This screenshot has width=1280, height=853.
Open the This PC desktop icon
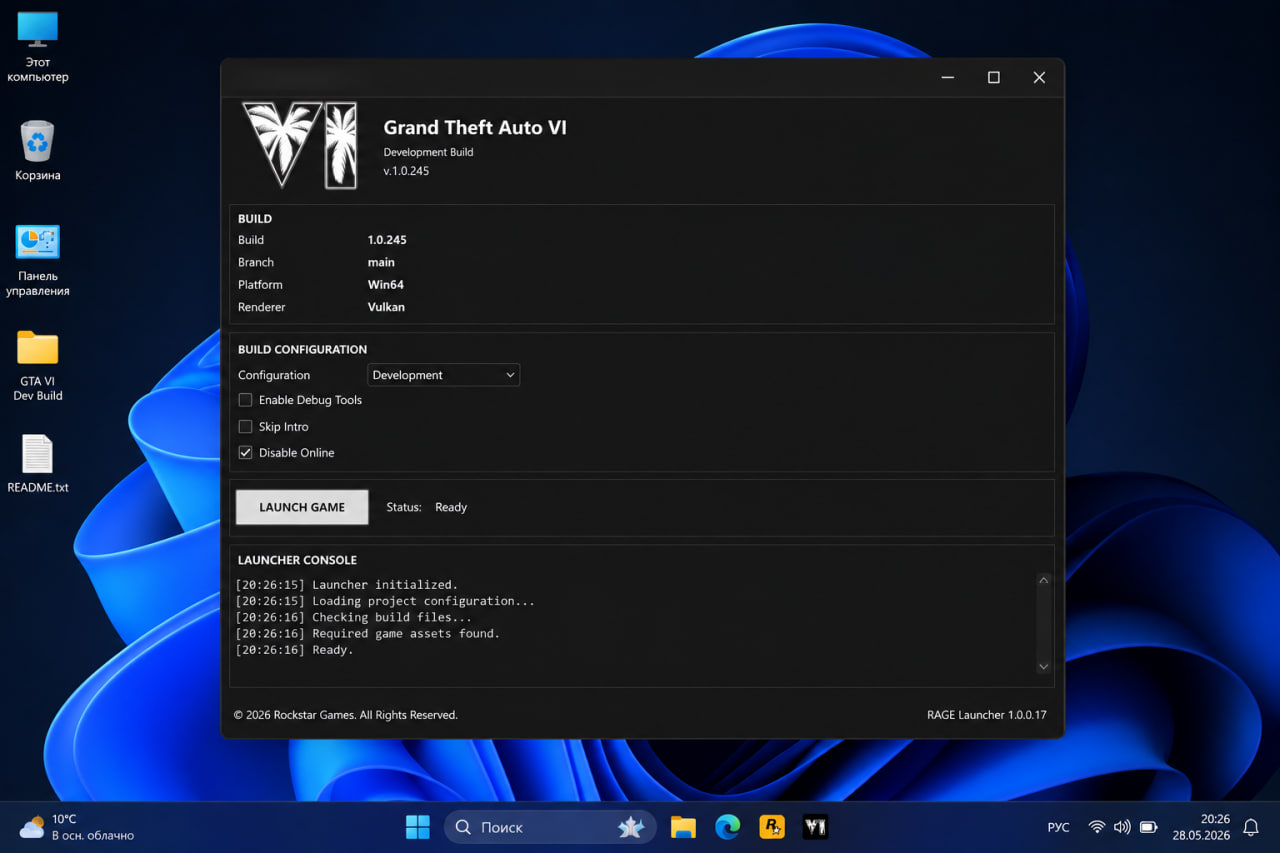[x=38, y=47]
